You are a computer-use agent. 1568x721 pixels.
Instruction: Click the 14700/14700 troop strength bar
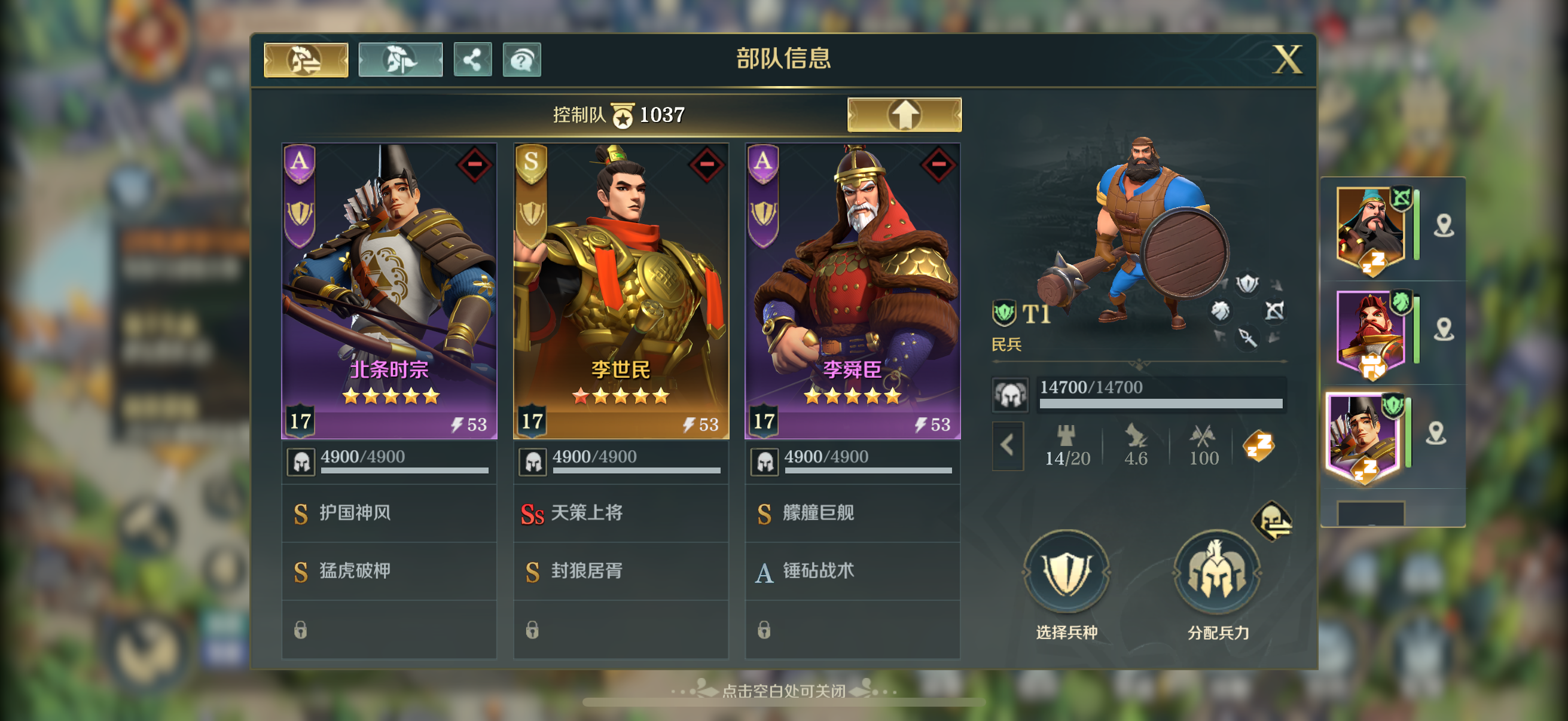(1161, 394)
